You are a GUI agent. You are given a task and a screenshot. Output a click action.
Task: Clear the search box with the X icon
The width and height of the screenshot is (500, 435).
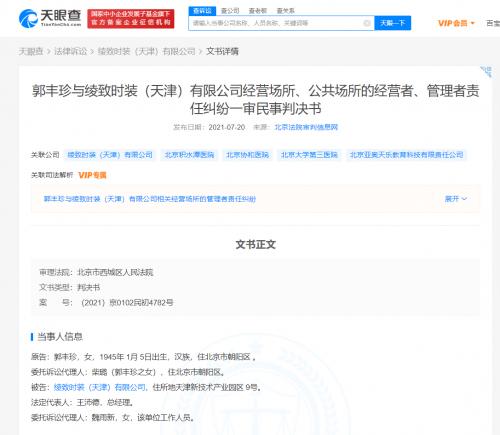(367, 23)
